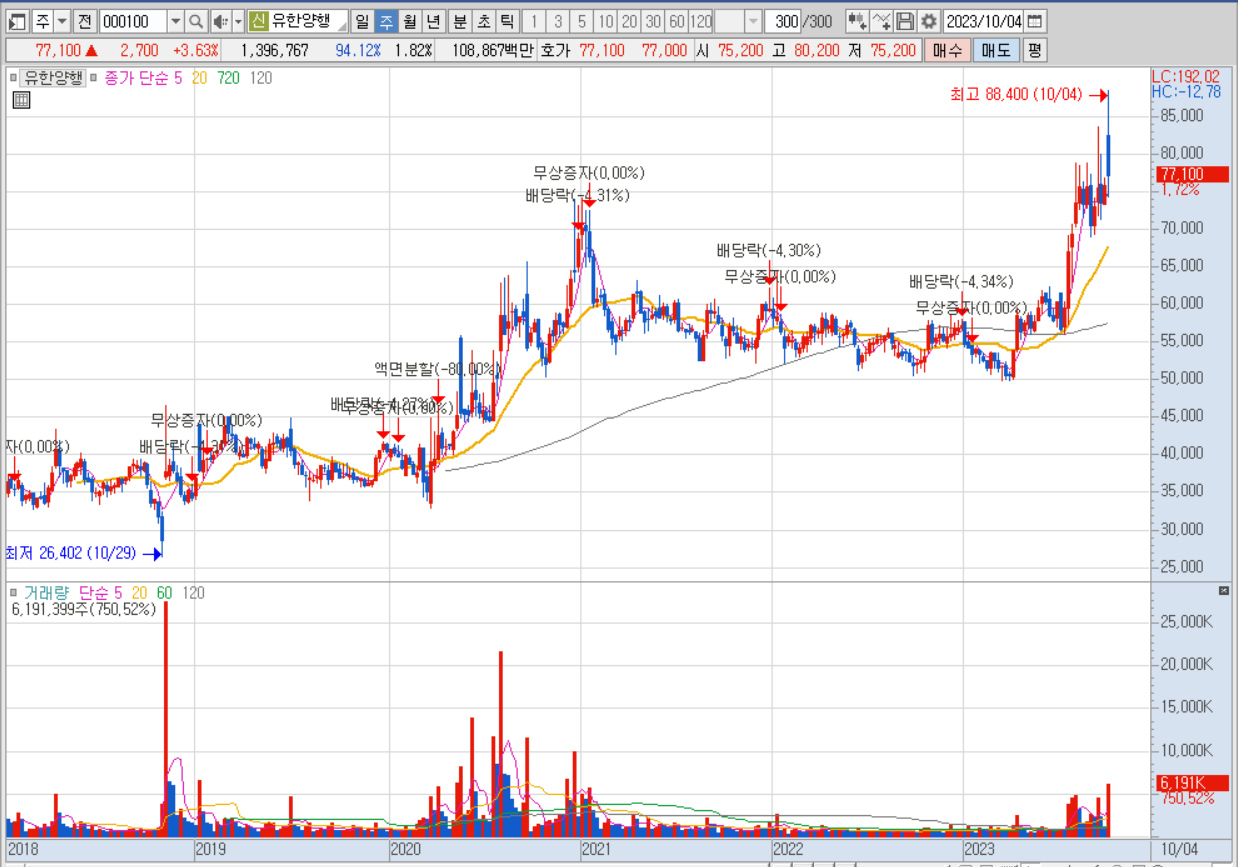Select 월 monthly chart period
This screenshot has width=1238, height=867.
409,21
